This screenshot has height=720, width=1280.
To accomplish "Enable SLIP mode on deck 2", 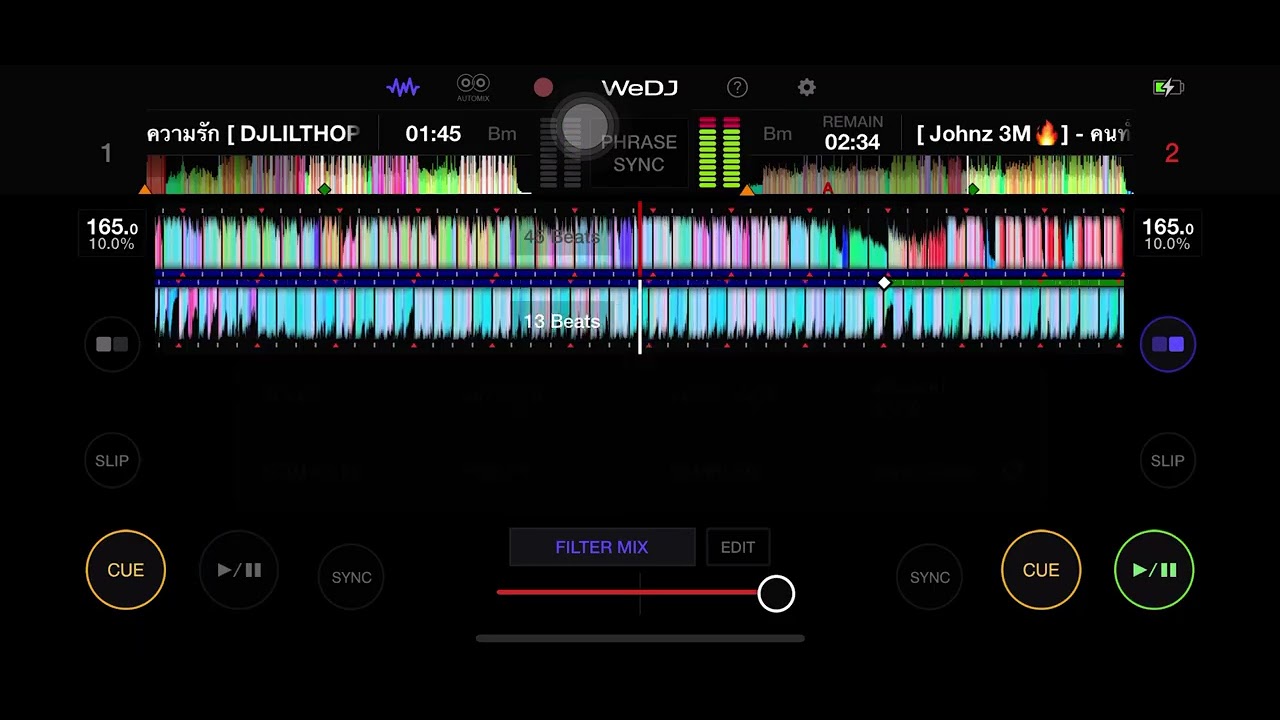I will pyautogui.click(x=1168, y=461).
